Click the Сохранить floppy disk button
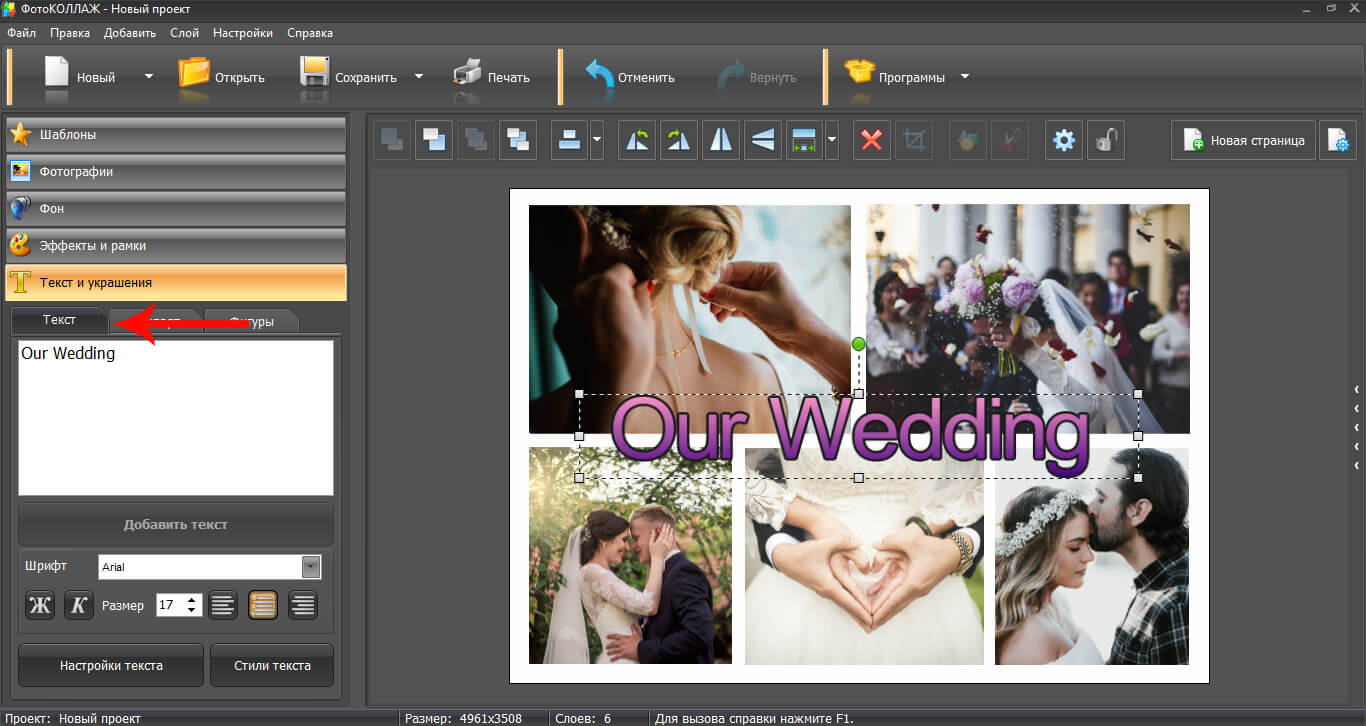 click(348, 76)
